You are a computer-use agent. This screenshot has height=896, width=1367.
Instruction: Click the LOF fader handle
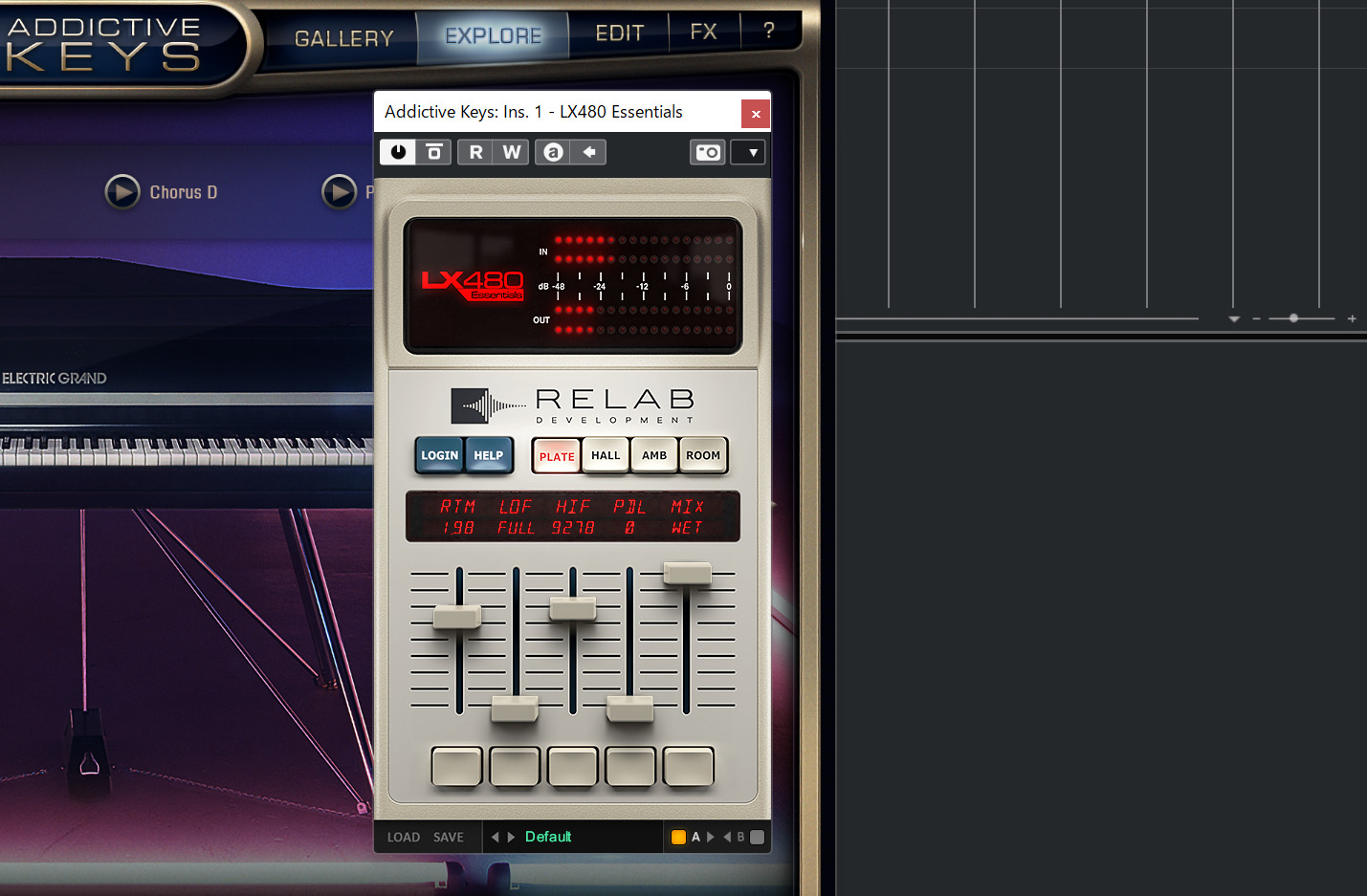tap(515, 709)
